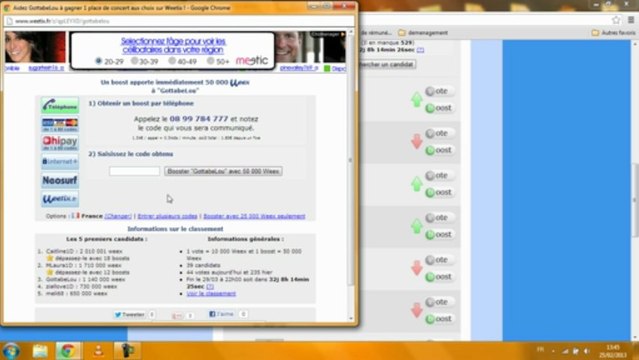
Task: Click the woman's photo in the ad
Action: point(35,47)
